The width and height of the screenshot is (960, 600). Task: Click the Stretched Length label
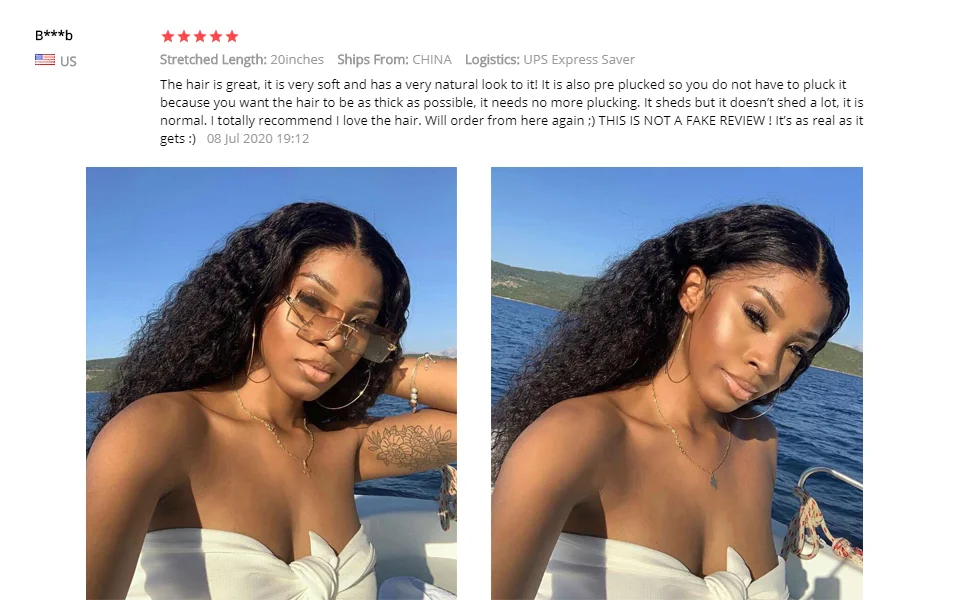point(213,60)
